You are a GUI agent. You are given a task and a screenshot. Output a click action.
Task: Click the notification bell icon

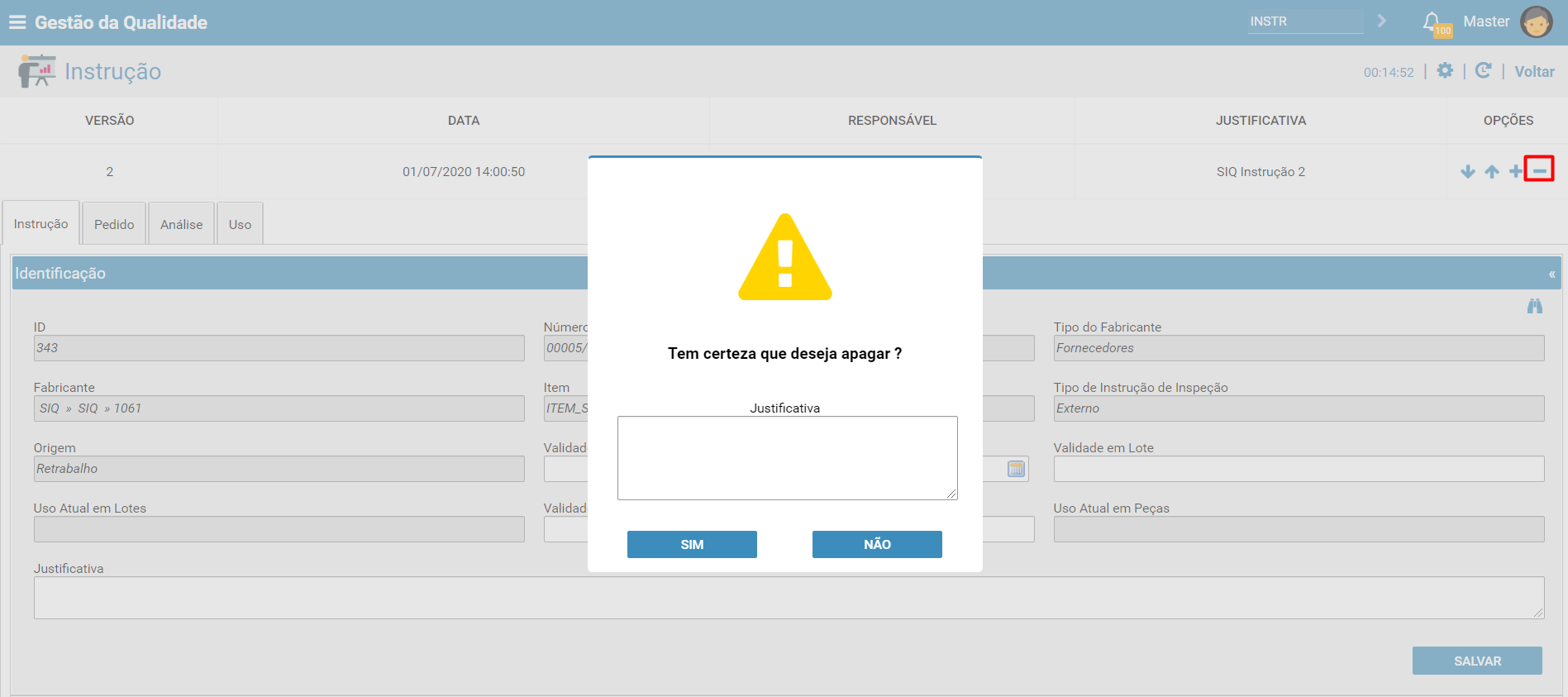coord(1431,21)
